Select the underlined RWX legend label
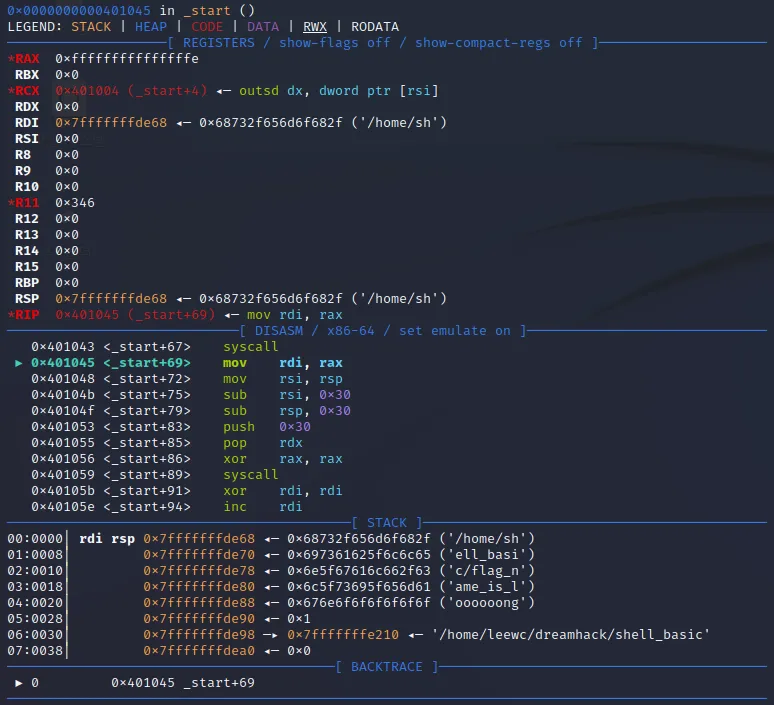The width and height of the screenshot is (774, 705). (315, 27)
